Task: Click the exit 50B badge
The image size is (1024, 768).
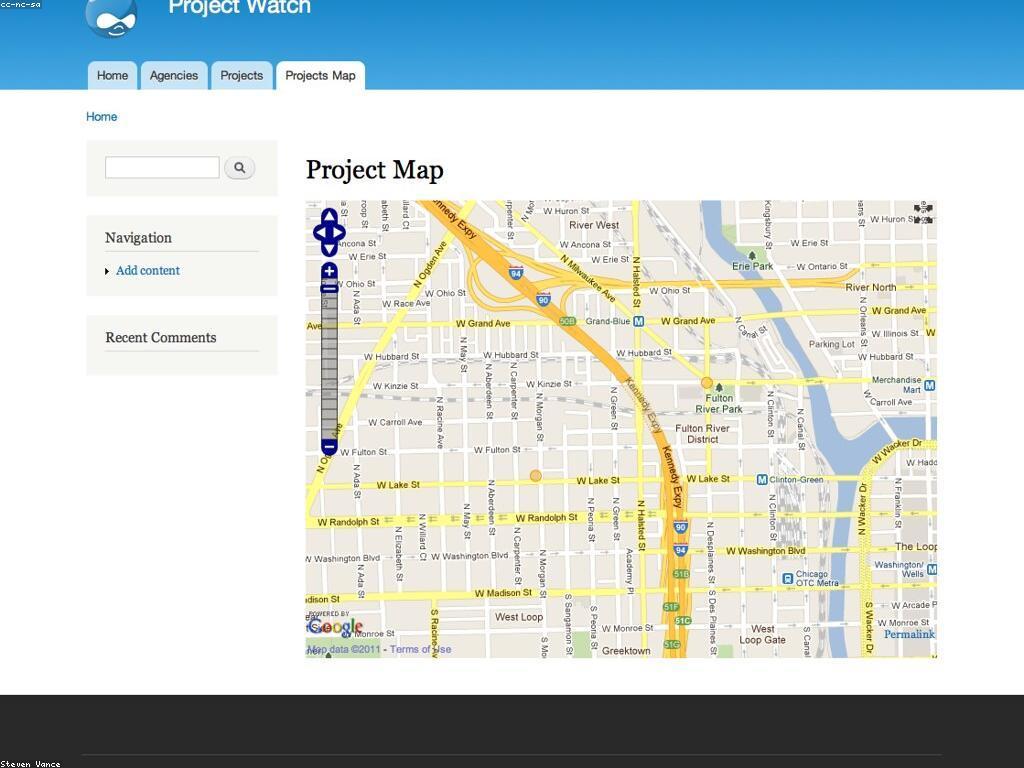Action: (x=567, y=321)
